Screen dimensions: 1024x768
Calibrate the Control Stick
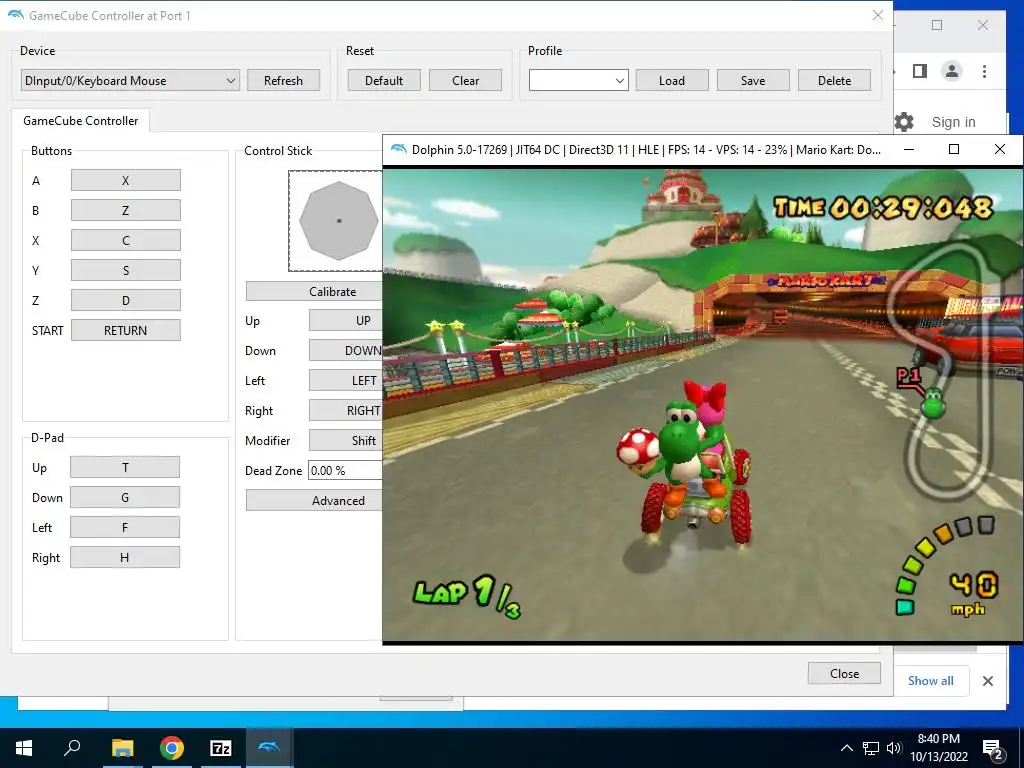coord(314,291)
